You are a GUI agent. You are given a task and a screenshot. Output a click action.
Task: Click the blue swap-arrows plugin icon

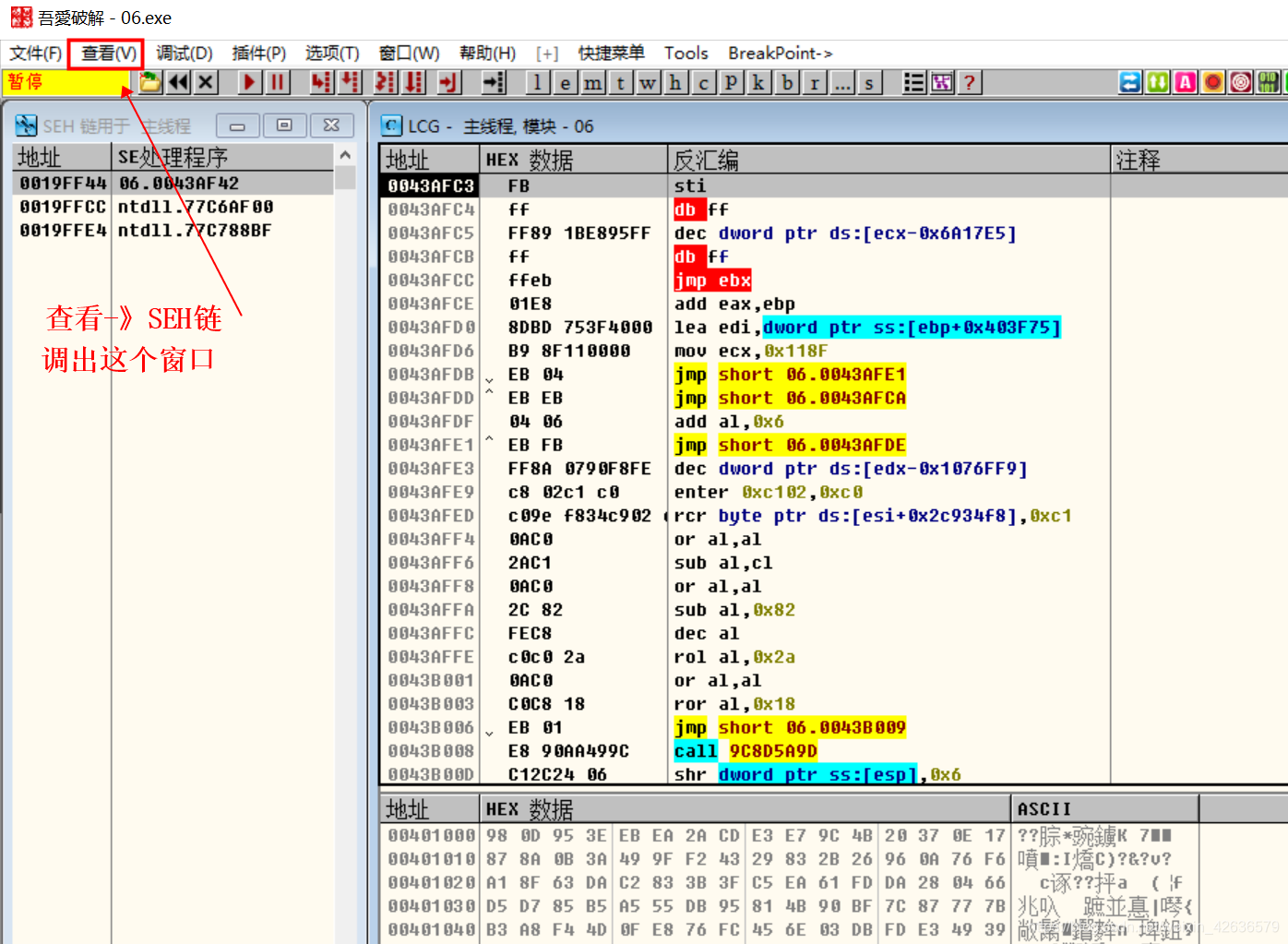[1130, 83]
